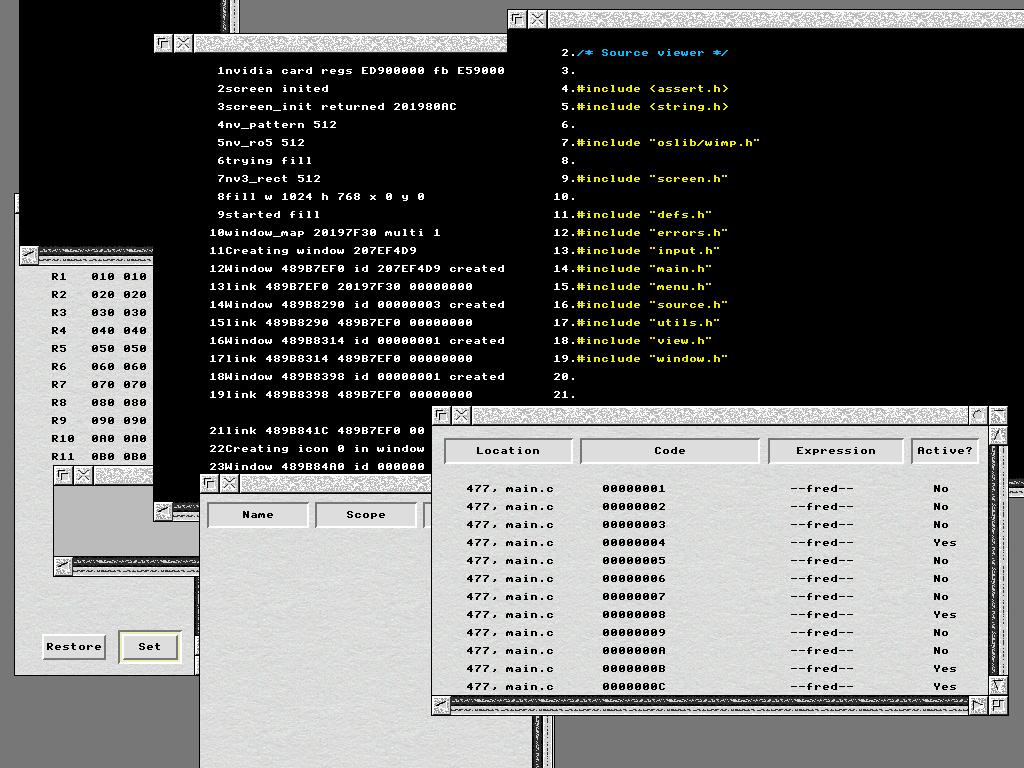Click the scroll-down arrow in the breakpoints window
The height and width of the screenshot is (768, 1024).
coord(998,685)
